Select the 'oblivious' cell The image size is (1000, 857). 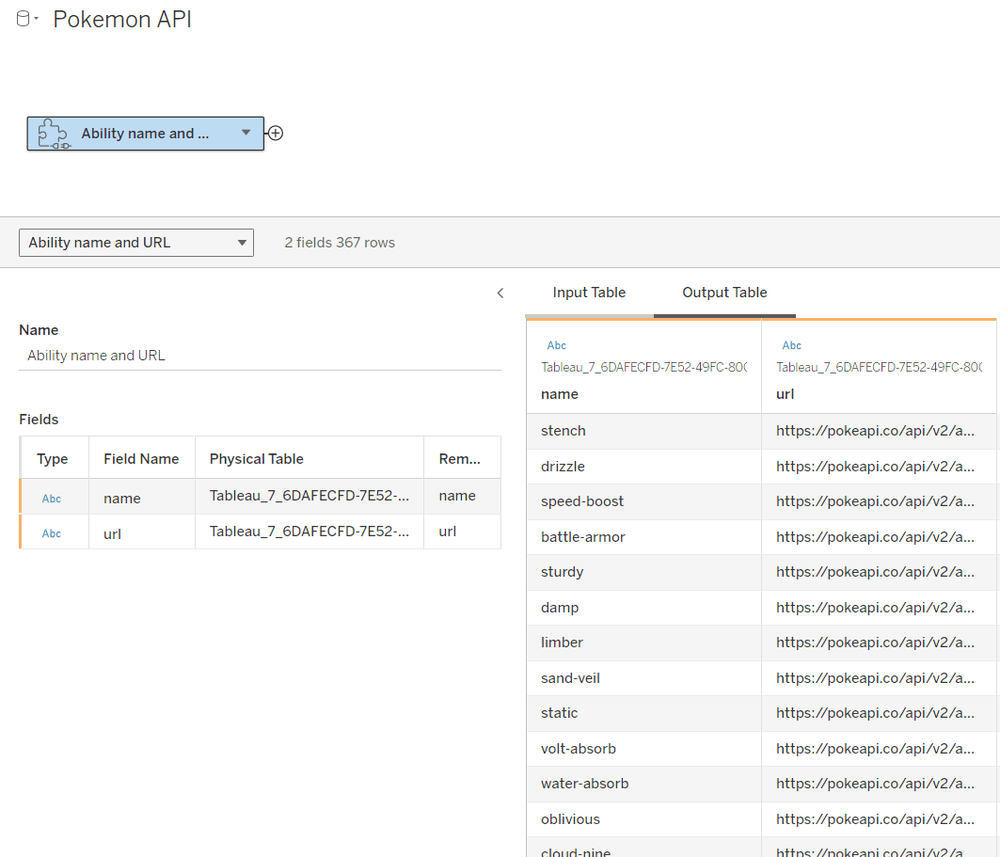[x=643, y=819]
